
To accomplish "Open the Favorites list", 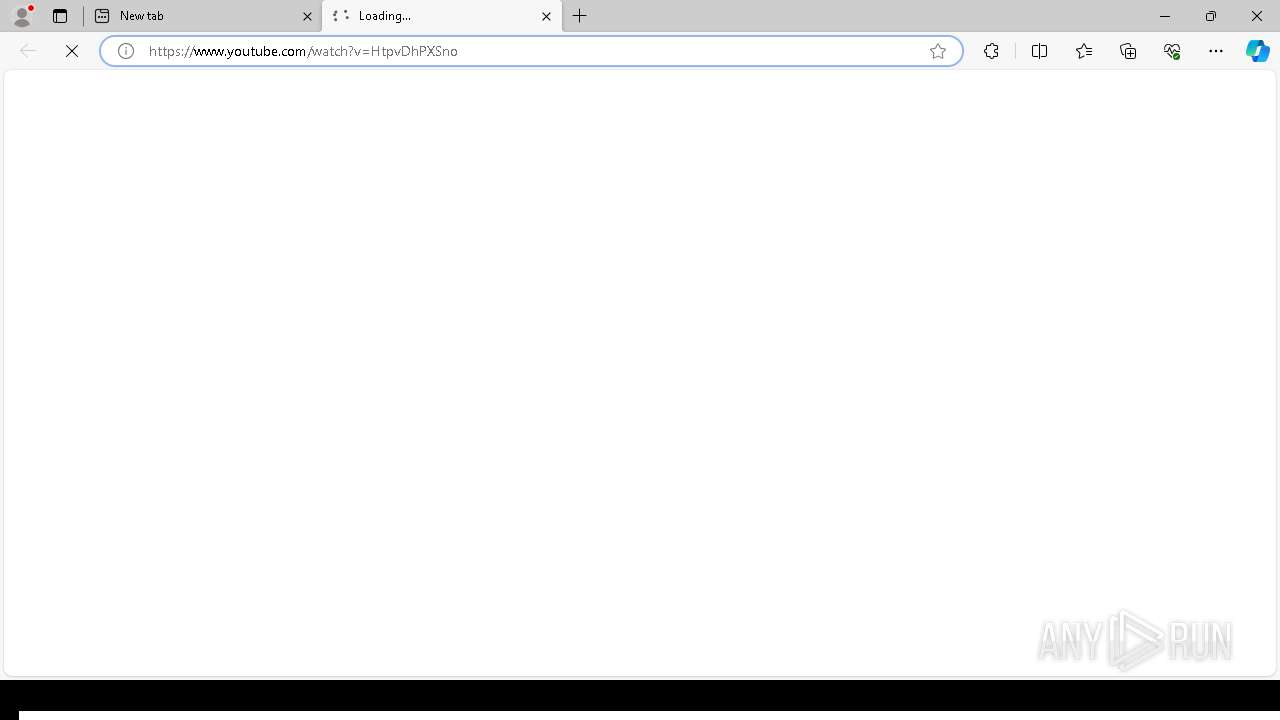I will (1084, 51).
